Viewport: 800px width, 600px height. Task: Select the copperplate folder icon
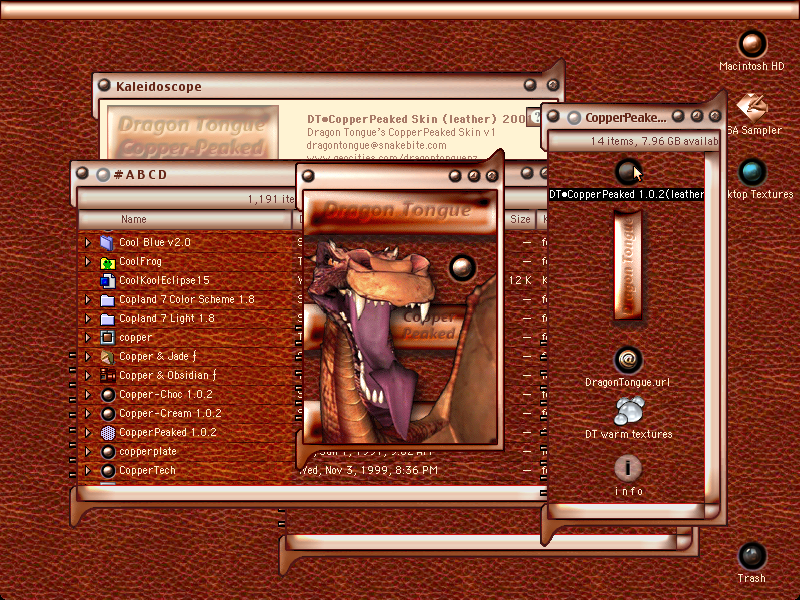tap(107, 452)
